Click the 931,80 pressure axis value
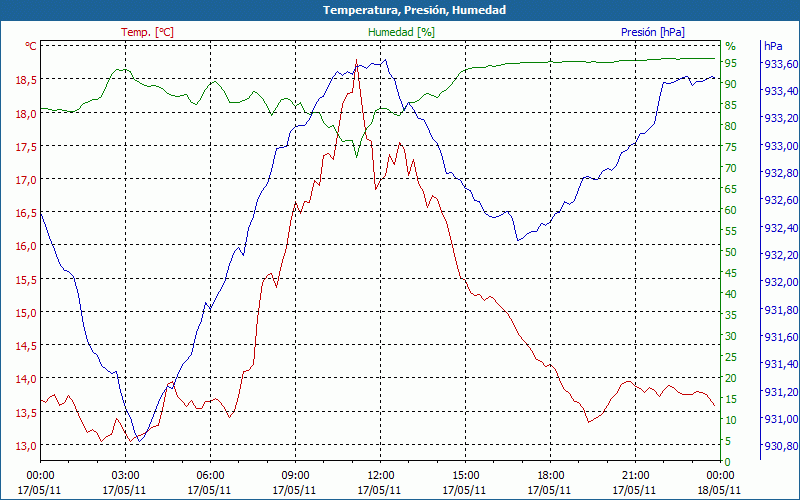Image resolution: width=800 pixels, height=500 pixels. point(780,310)
